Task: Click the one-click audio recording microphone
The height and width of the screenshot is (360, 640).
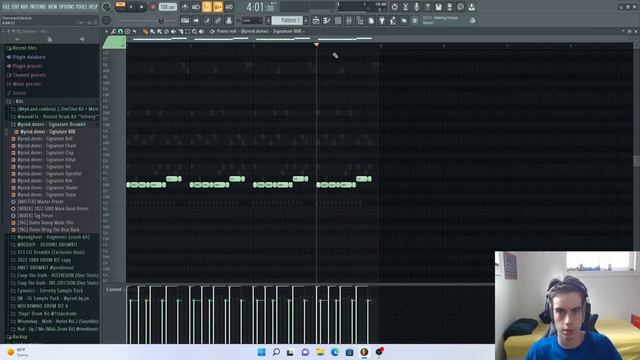Action: tap(416, 7)
